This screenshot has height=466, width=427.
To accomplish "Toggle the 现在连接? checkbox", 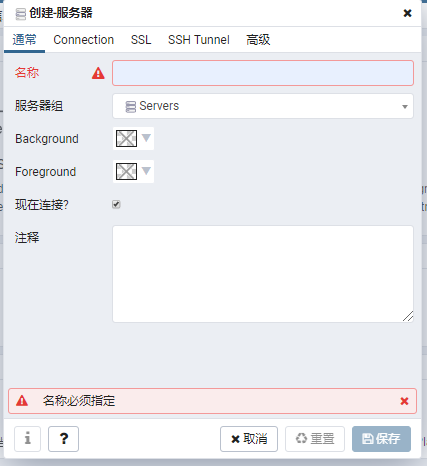I will 116,204.
